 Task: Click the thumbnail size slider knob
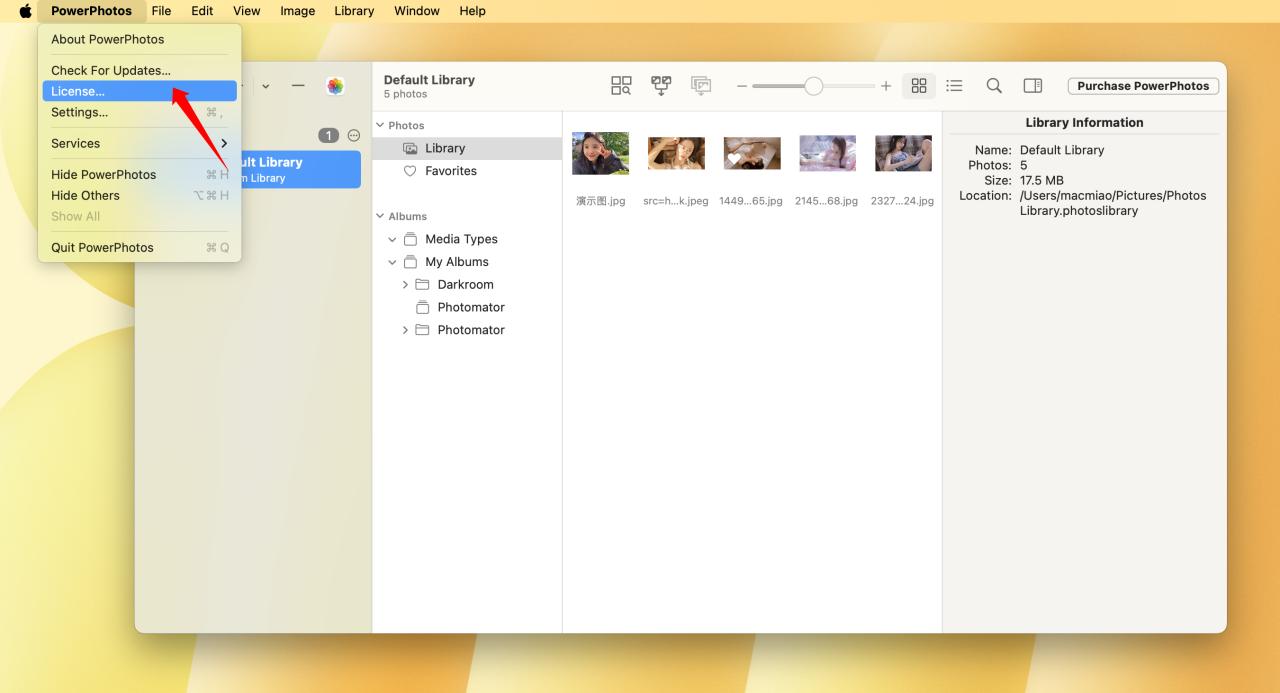point(814,87)
